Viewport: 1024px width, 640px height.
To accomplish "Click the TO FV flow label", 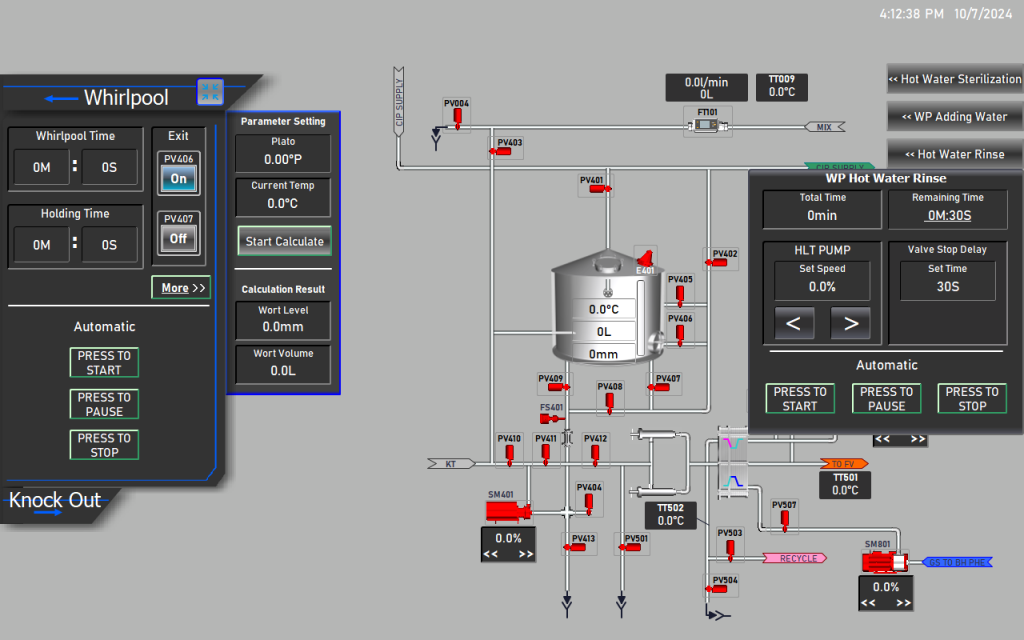I will pyautogui.click(x=844, y=464).
